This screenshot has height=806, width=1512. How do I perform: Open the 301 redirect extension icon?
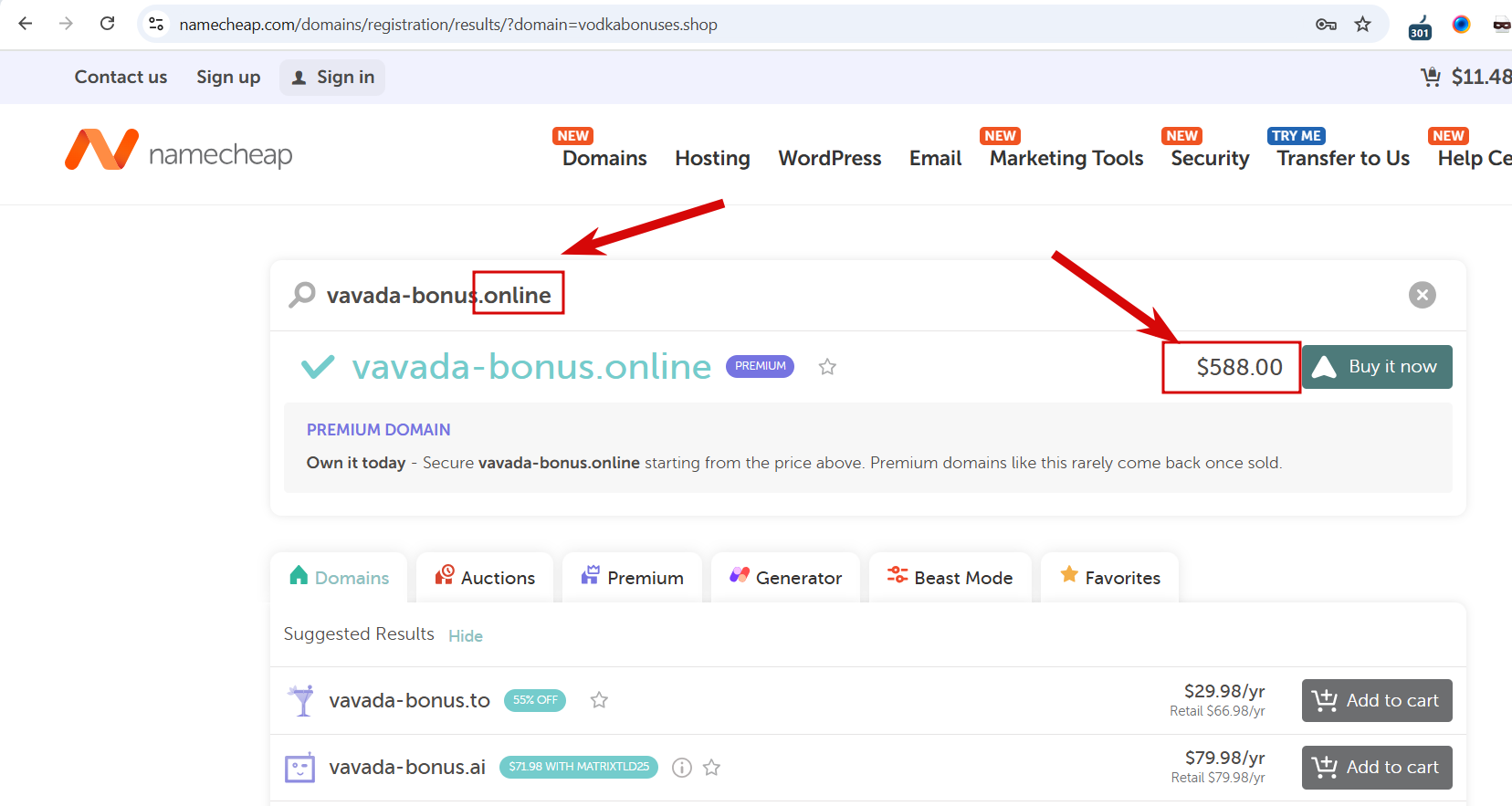coord(1420,26)
